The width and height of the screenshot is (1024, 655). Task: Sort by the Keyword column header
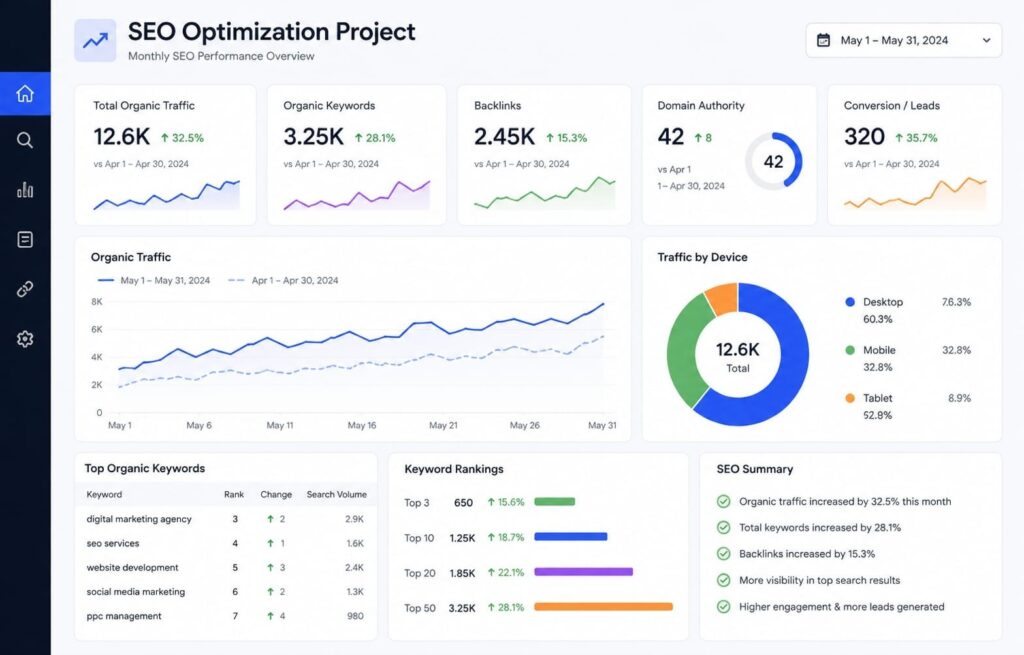104,494
